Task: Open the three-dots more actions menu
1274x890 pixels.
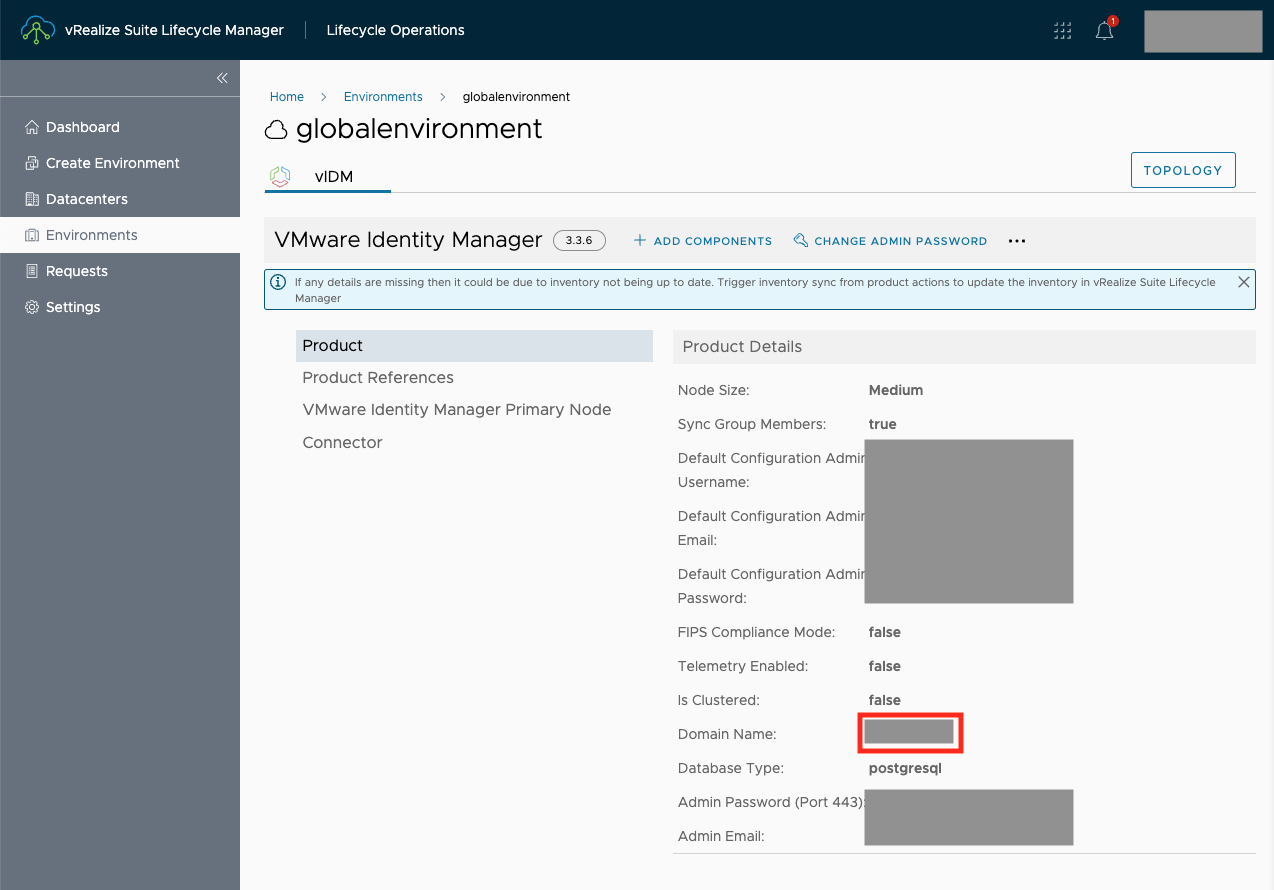Action: point(1017,241)
